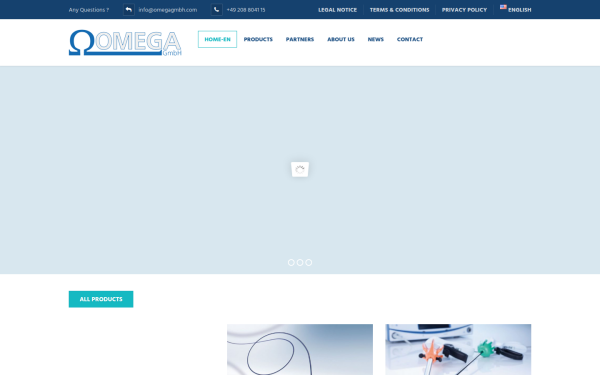Open the Privacy Policy link

tap(465, 10)
